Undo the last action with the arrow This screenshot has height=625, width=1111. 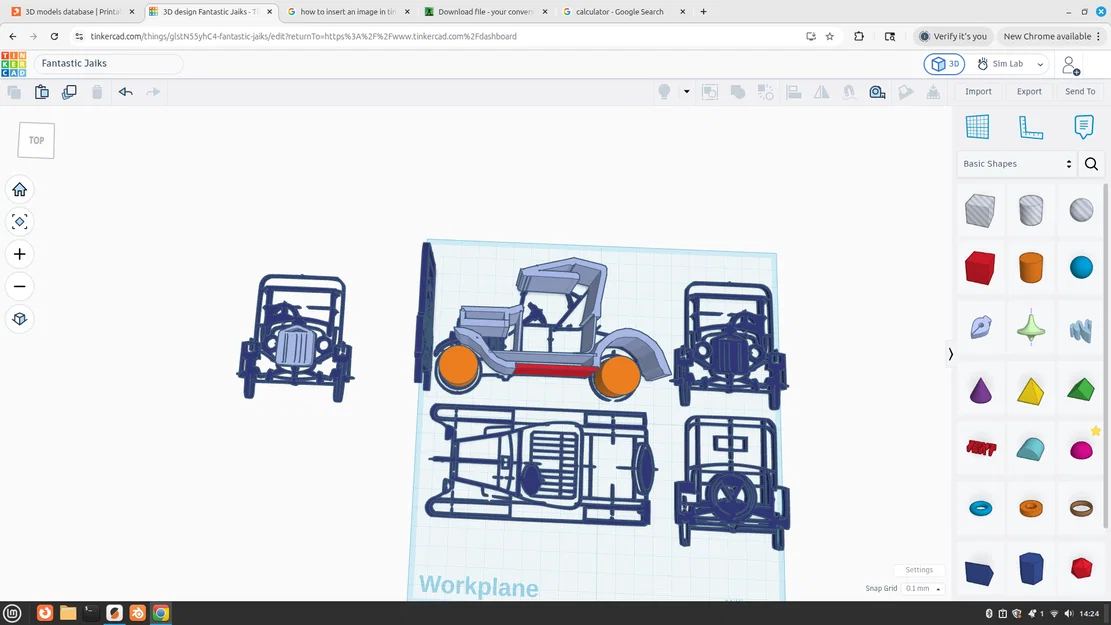coord(125,92)
